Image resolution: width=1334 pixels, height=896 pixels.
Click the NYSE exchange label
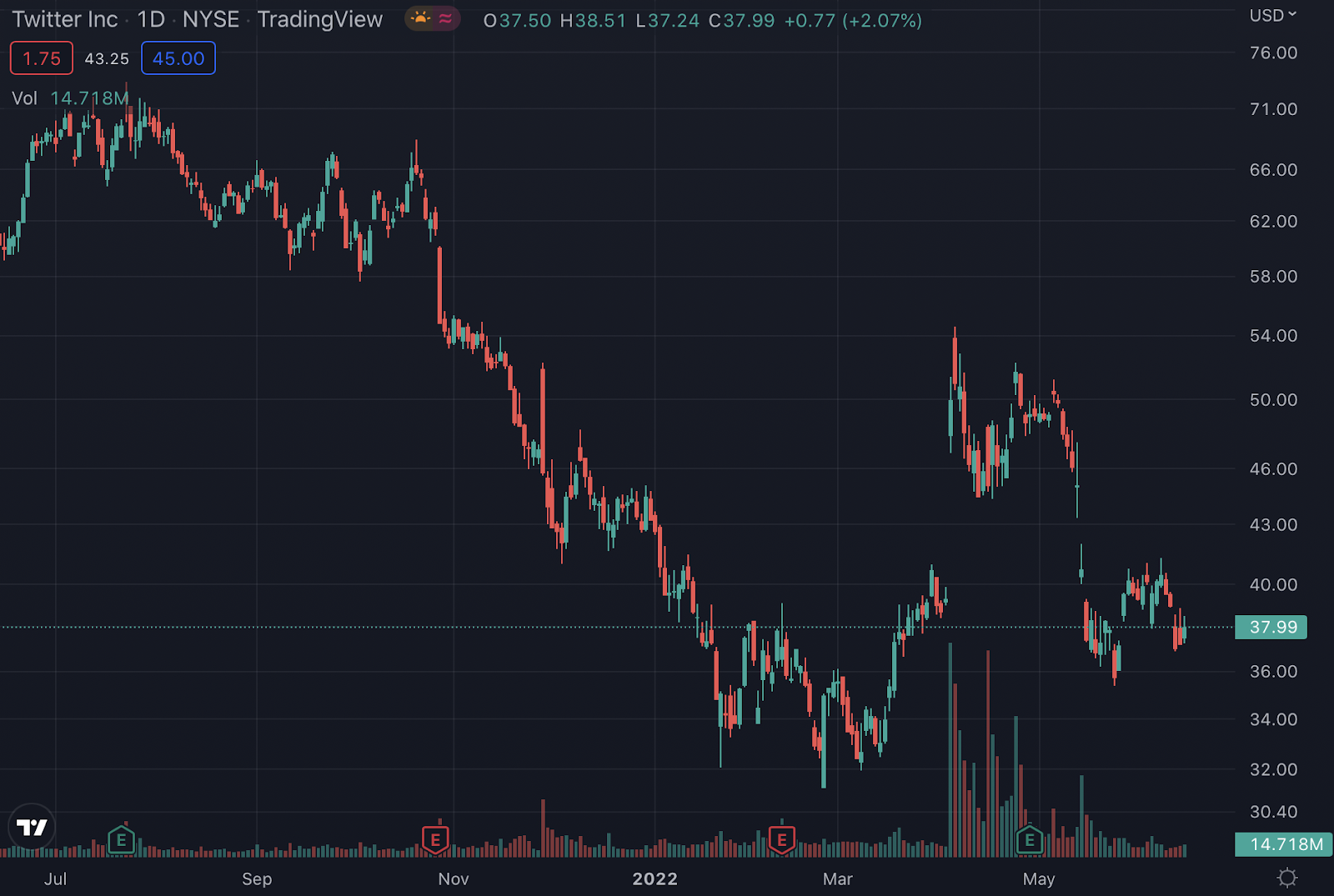pyautogui.click(x=211, y=19)
